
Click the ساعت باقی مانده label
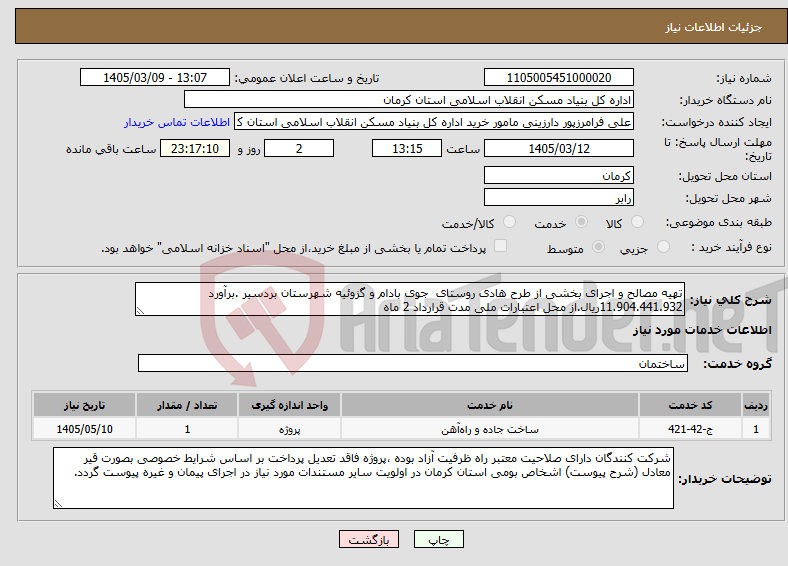click(x=111, y=149)
